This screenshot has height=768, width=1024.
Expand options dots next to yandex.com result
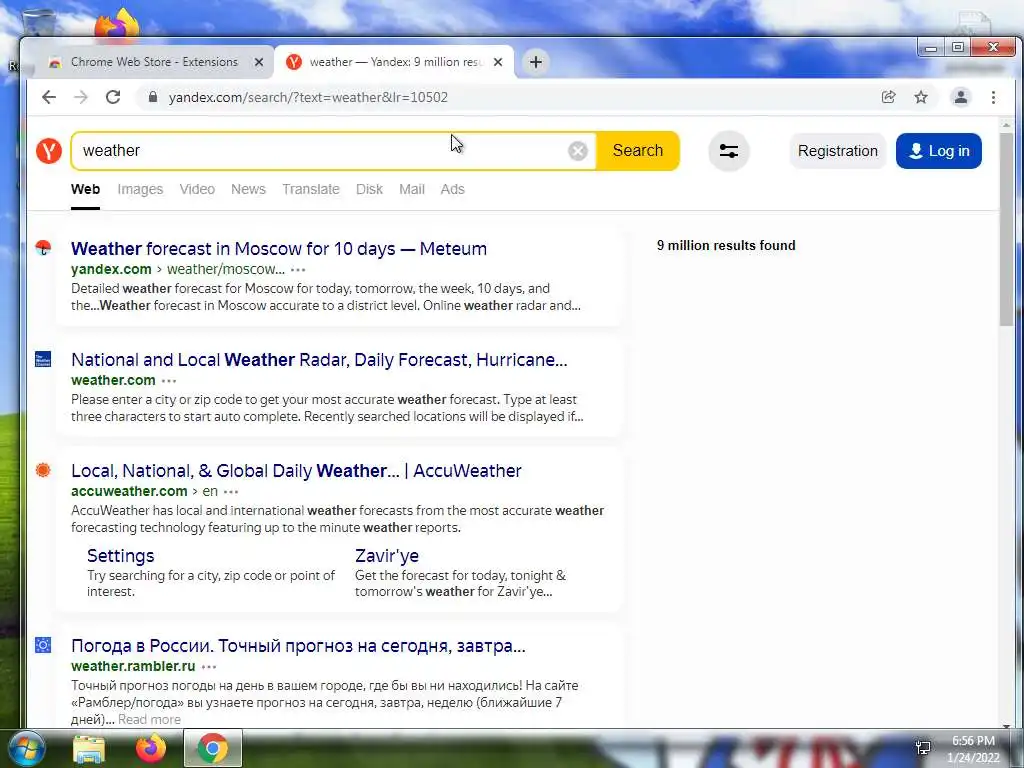pyautogui.click(x=298, y=270)
